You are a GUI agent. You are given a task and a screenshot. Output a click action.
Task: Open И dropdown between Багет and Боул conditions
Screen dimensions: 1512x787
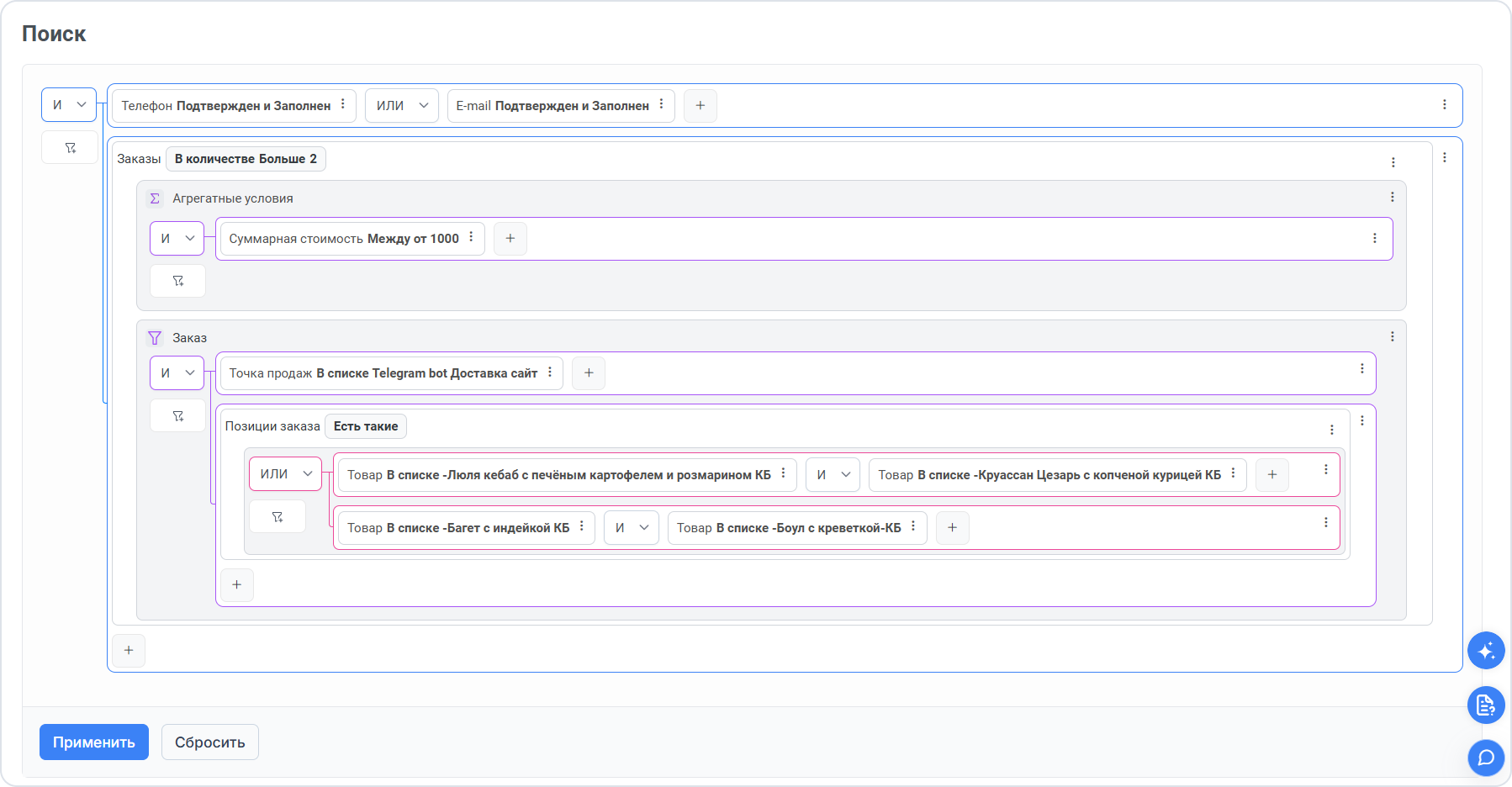(x=631, y=528)
